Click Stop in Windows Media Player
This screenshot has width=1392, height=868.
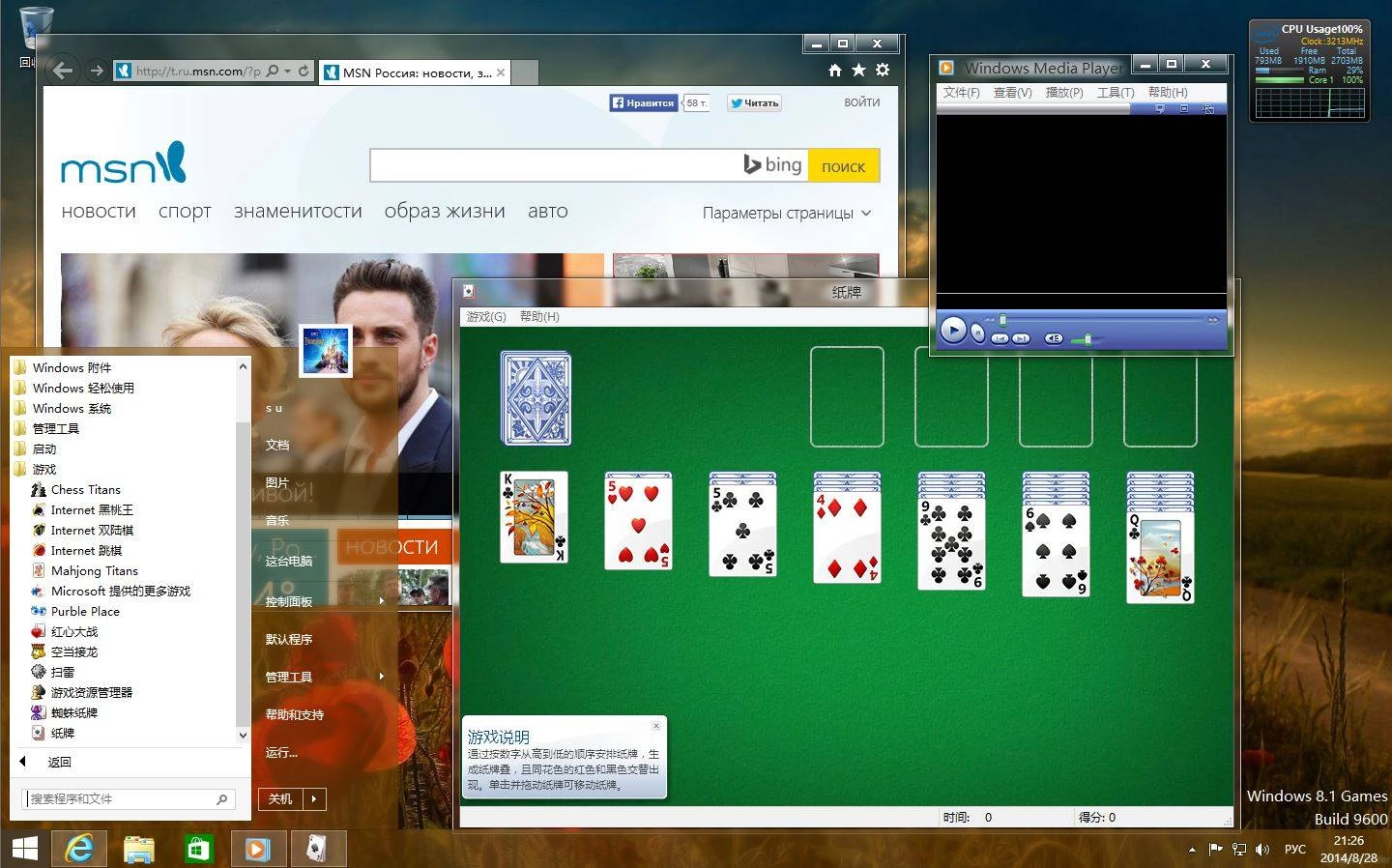point(977,333)
